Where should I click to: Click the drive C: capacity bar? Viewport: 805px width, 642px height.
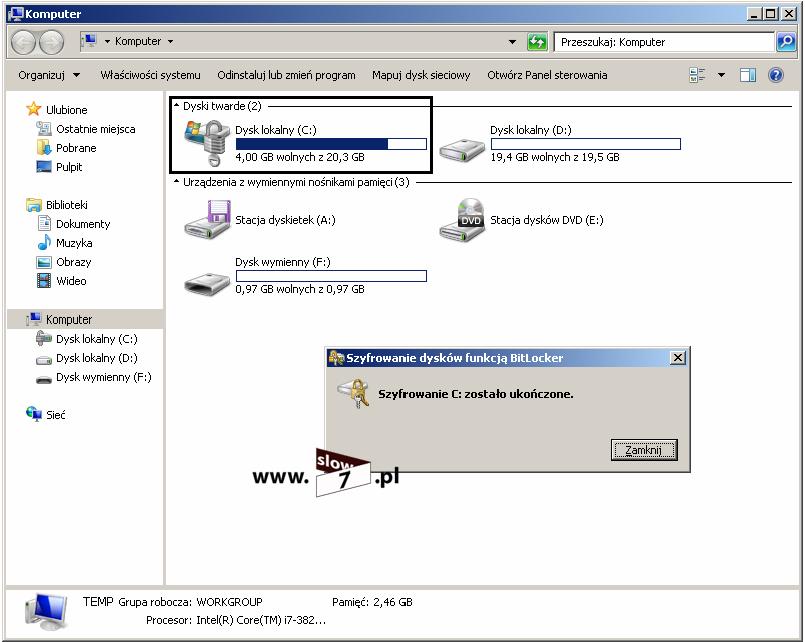(331, 144)
